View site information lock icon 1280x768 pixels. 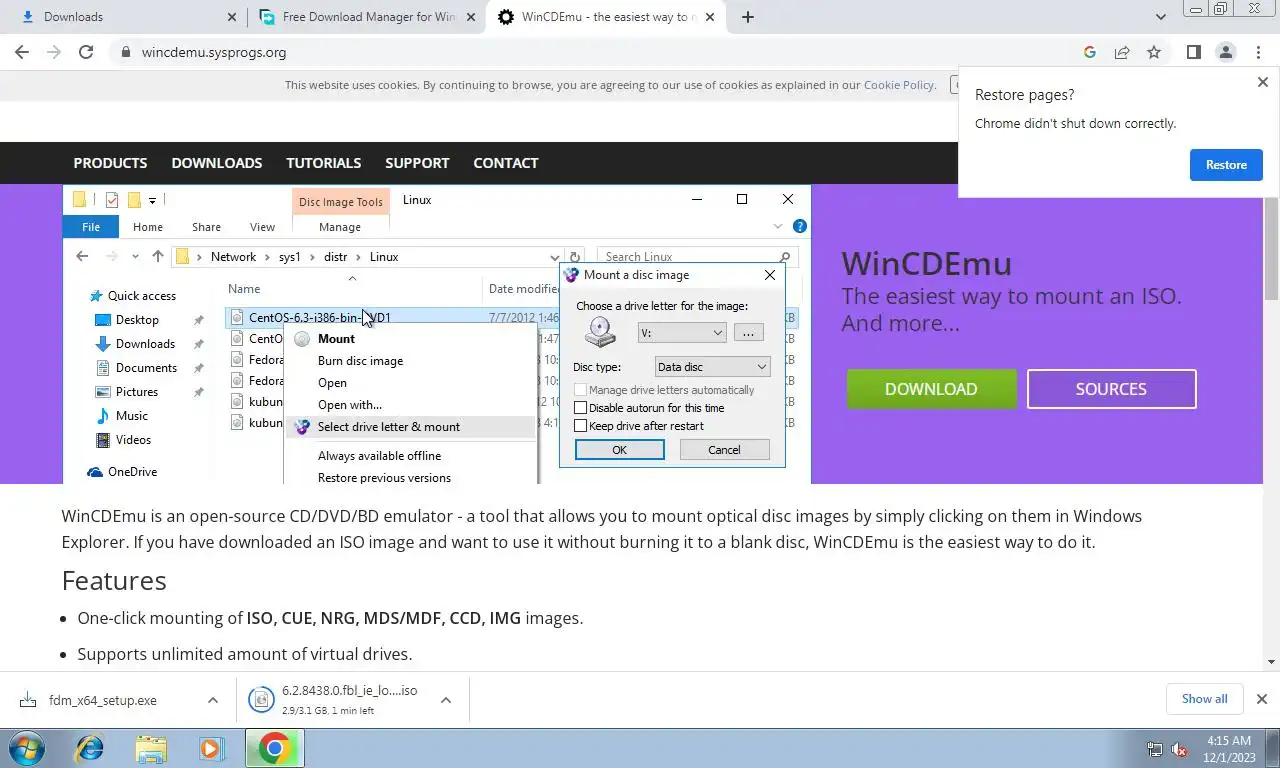tap(125, 52)
